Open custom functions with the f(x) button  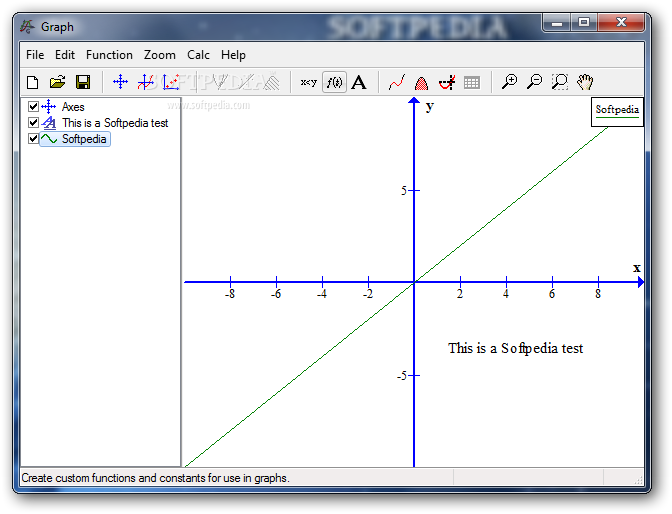334,82
